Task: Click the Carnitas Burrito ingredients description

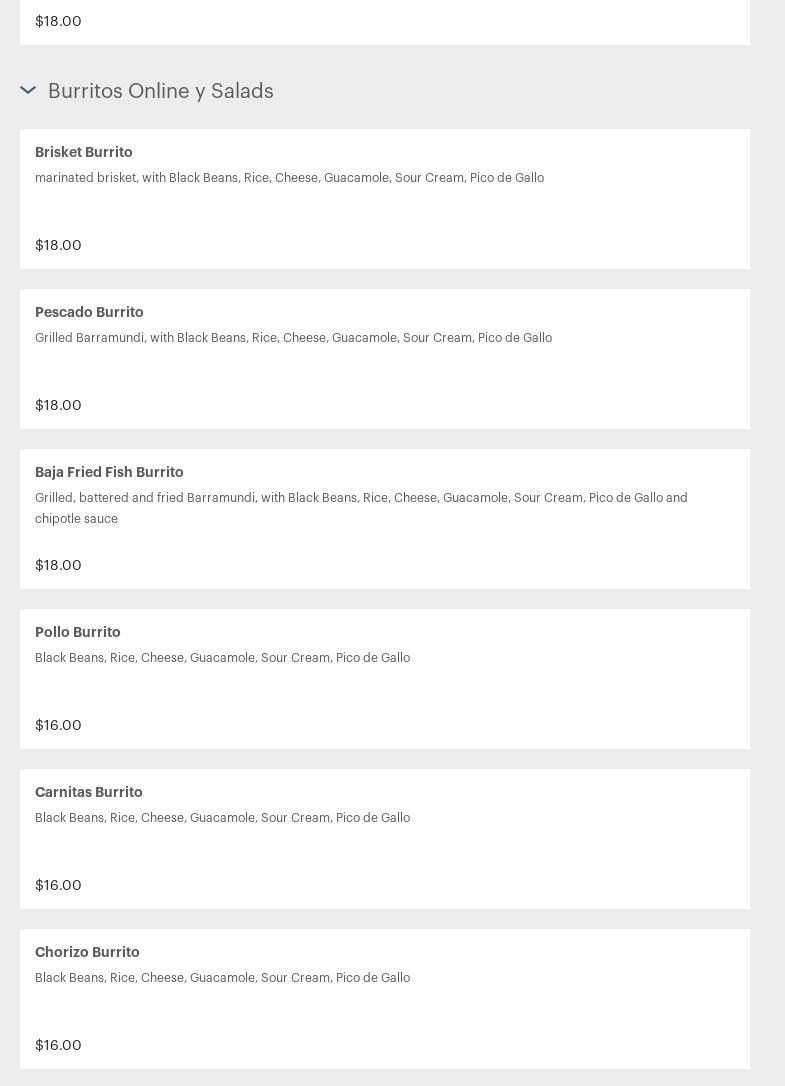Action: (222, 817)
